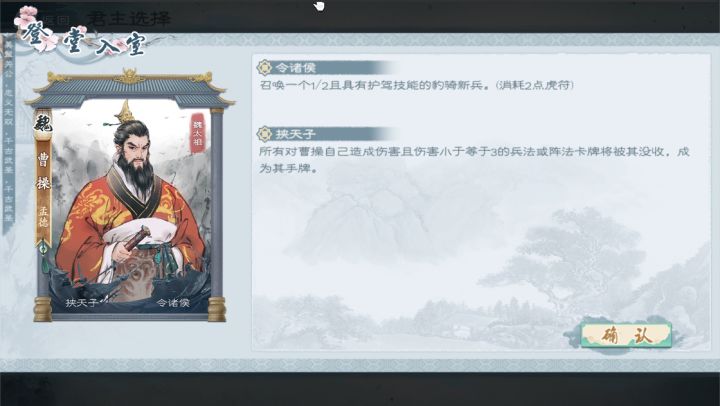Click the 君主选择 page title

[129, 18]
